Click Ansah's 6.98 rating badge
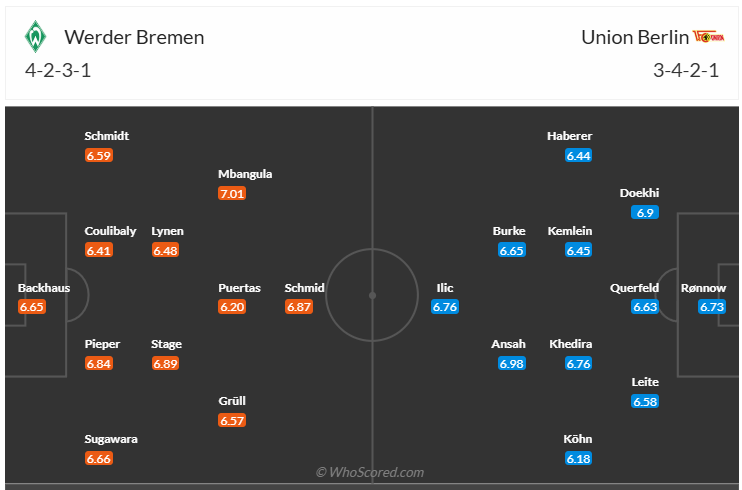 click(x=512, y=363)
